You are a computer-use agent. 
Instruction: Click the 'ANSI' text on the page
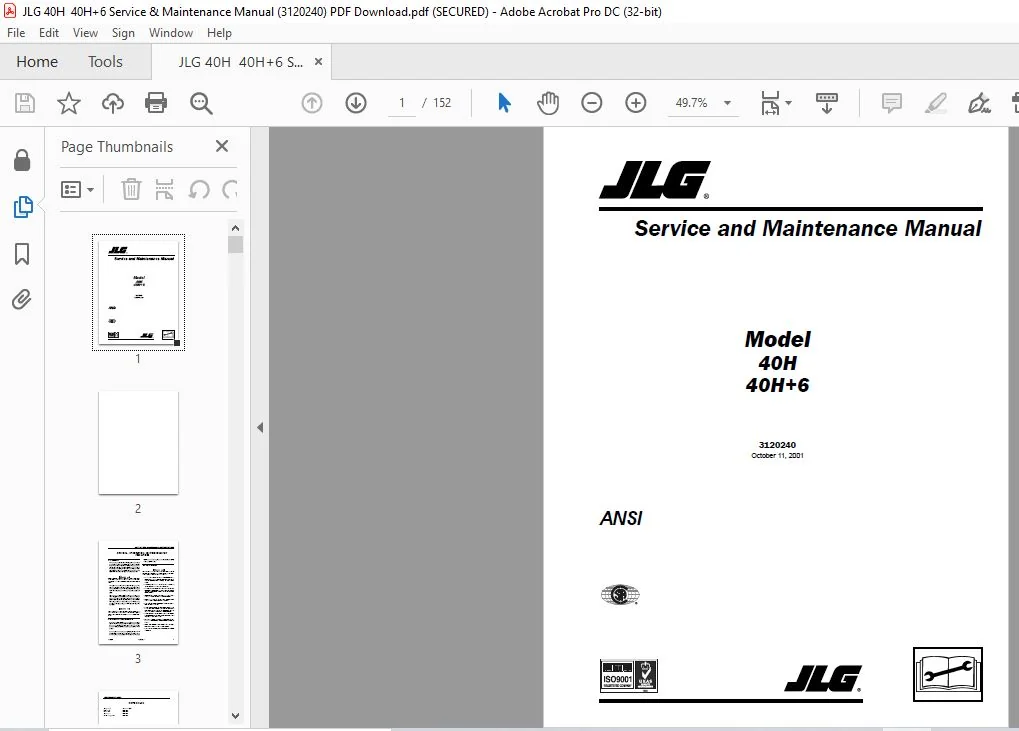pyautogui.click(x=621, y=518)
